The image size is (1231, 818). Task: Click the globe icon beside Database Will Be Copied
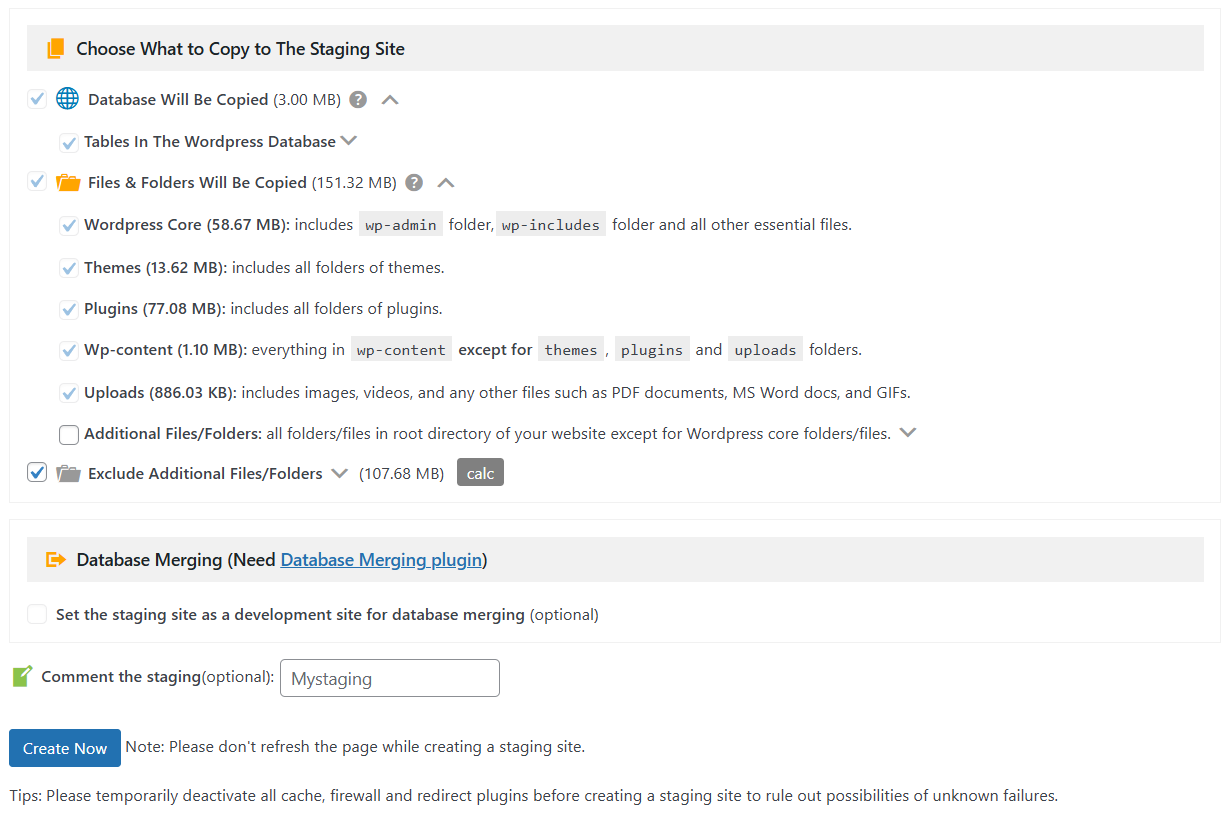click(x=67, y=99)
